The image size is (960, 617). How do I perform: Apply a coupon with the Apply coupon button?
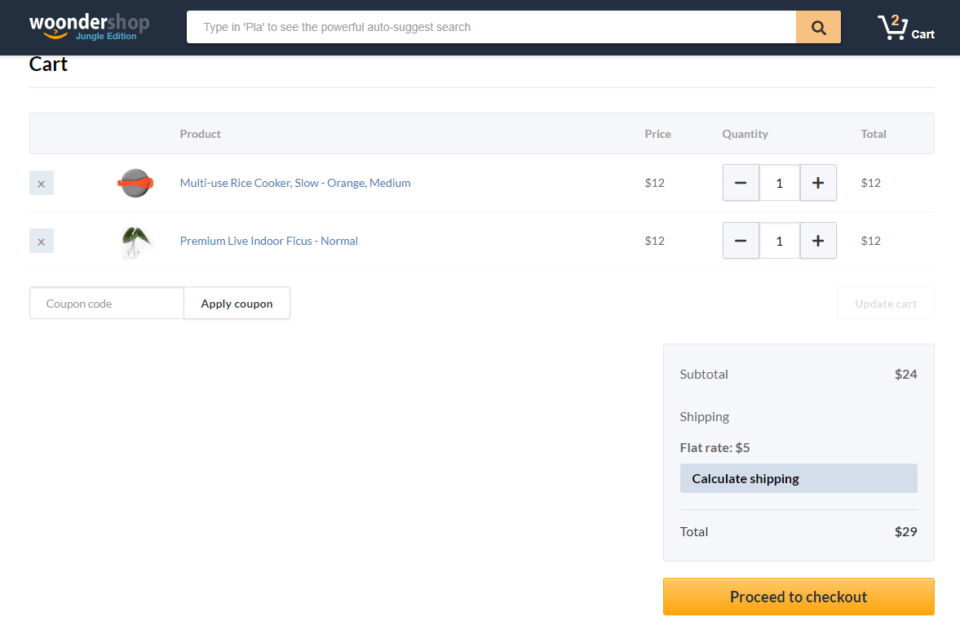tap(236, 303)
